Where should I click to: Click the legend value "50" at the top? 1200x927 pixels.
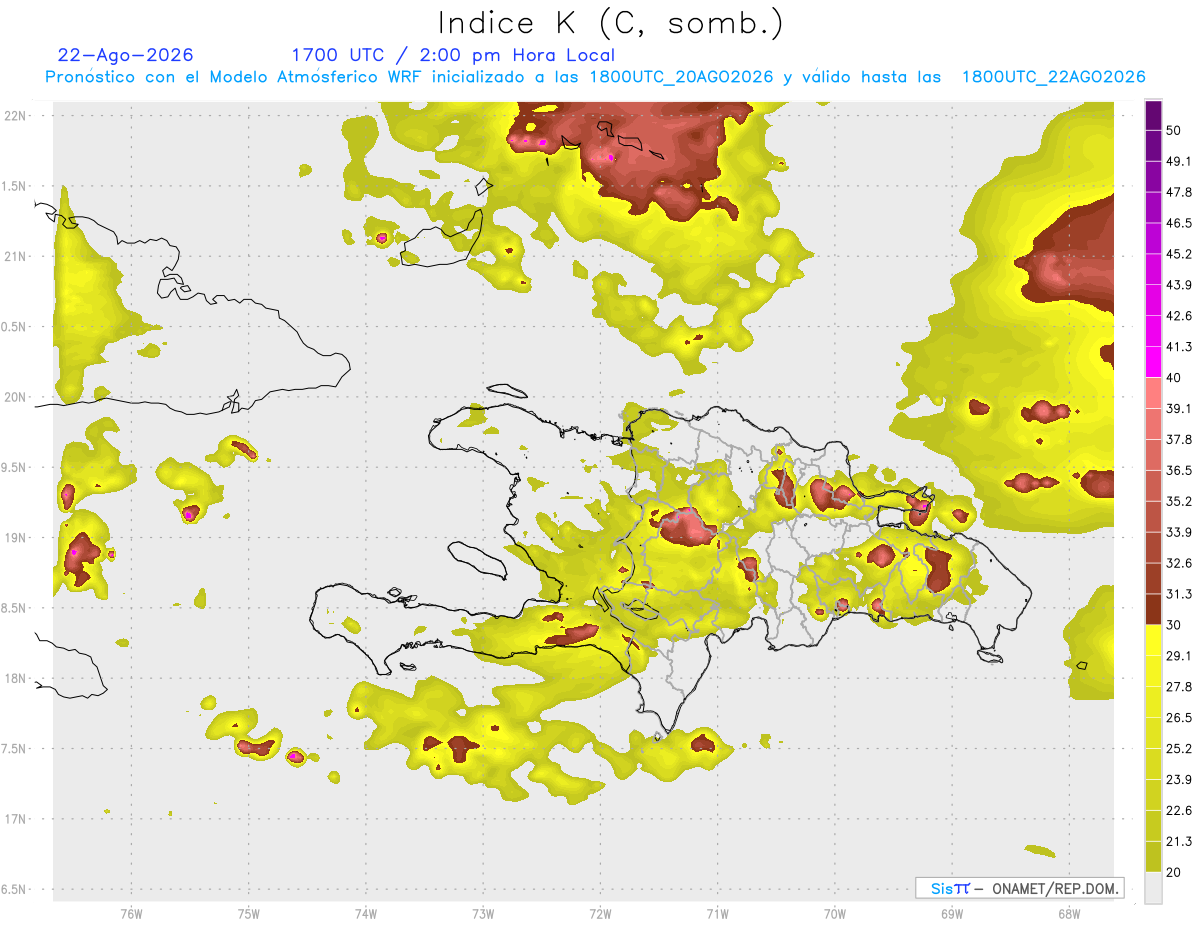pos(1174,130)
